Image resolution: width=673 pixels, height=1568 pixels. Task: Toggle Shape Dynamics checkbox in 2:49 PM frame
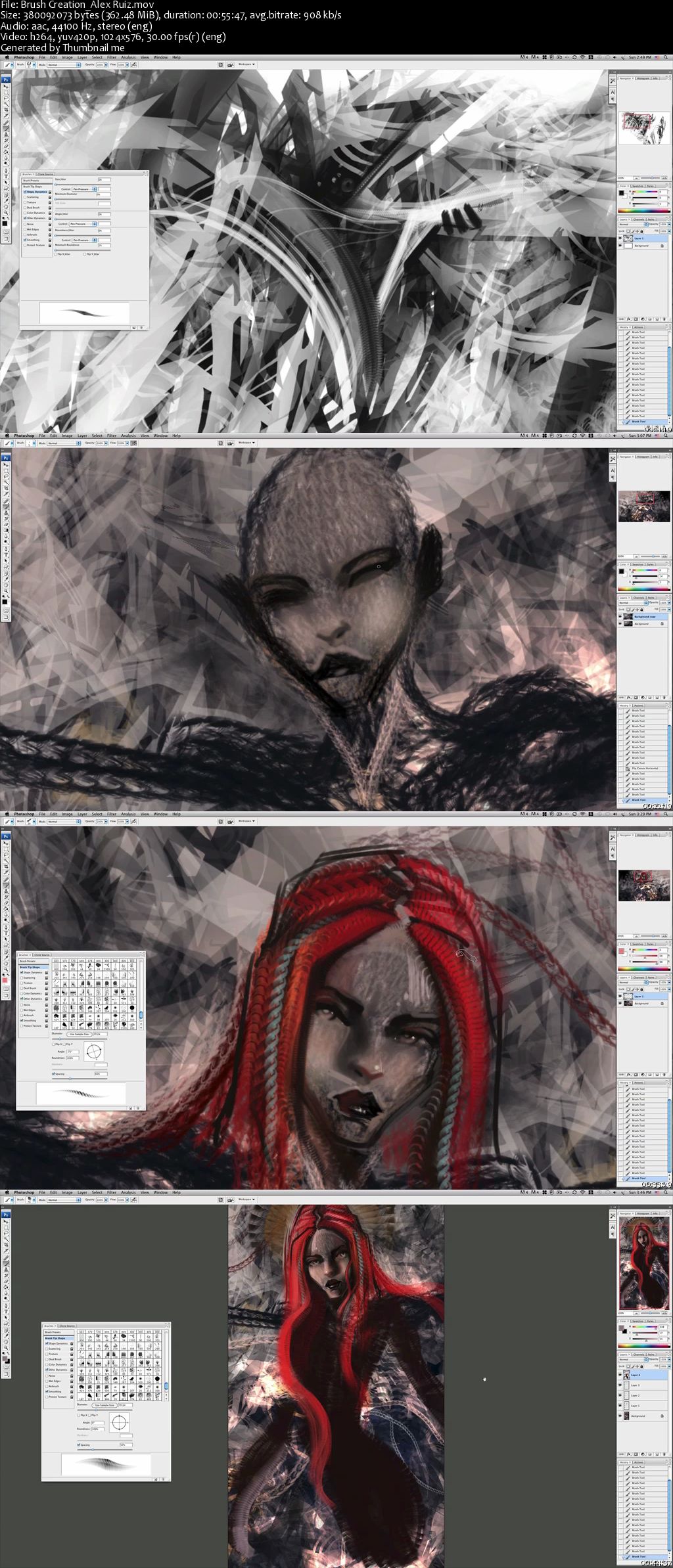(25, 192)
